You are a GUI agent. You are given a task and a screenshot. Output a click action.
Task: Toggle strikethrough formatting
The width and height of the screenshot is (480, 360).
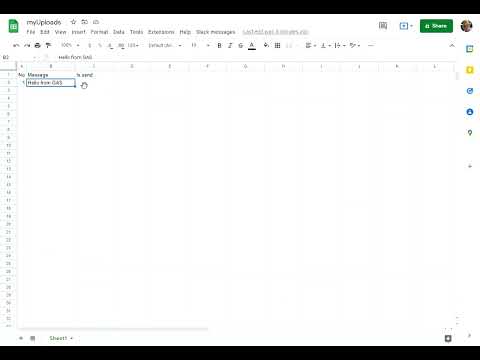coord(241,45)
